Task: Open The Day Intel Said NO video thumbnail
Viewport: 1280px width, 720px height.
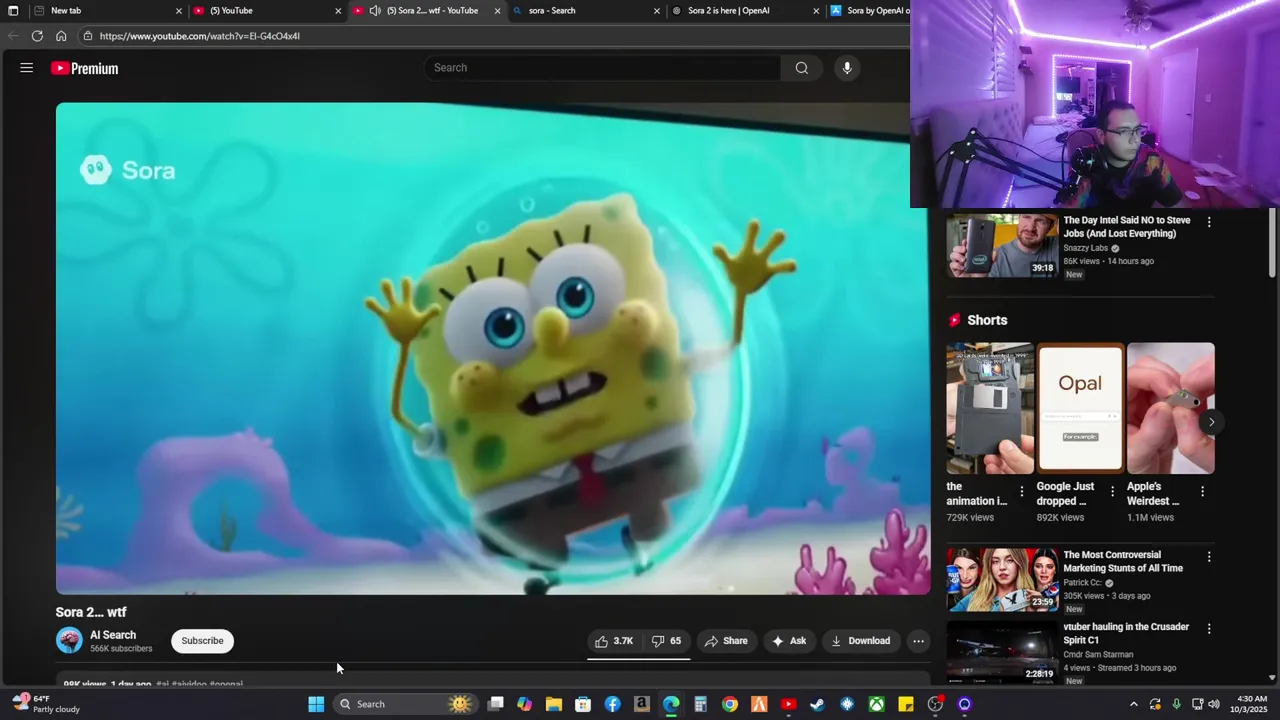Action: click(x=1002, y=245)
